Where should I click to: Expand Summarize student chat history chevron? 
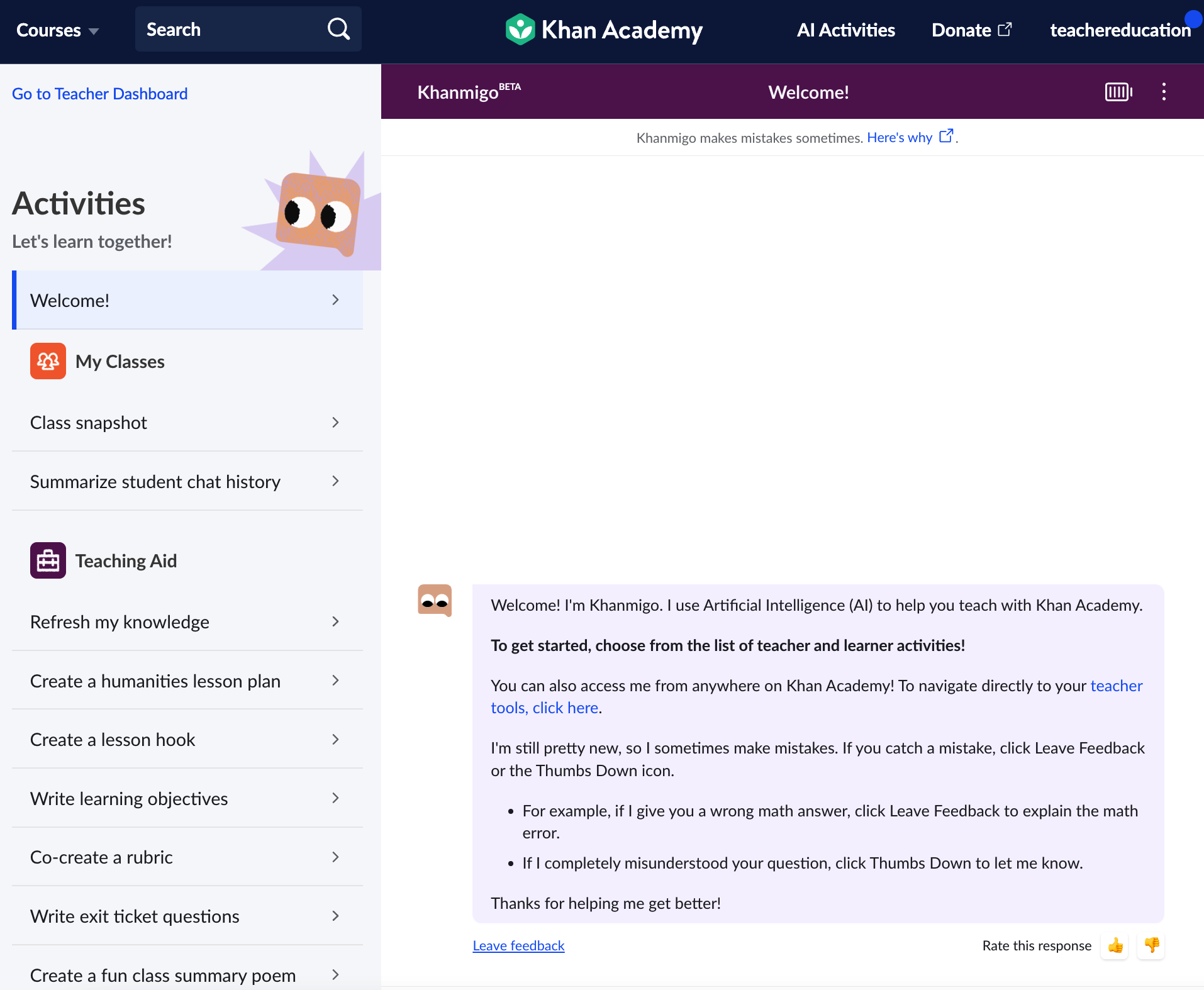[335, 481]
